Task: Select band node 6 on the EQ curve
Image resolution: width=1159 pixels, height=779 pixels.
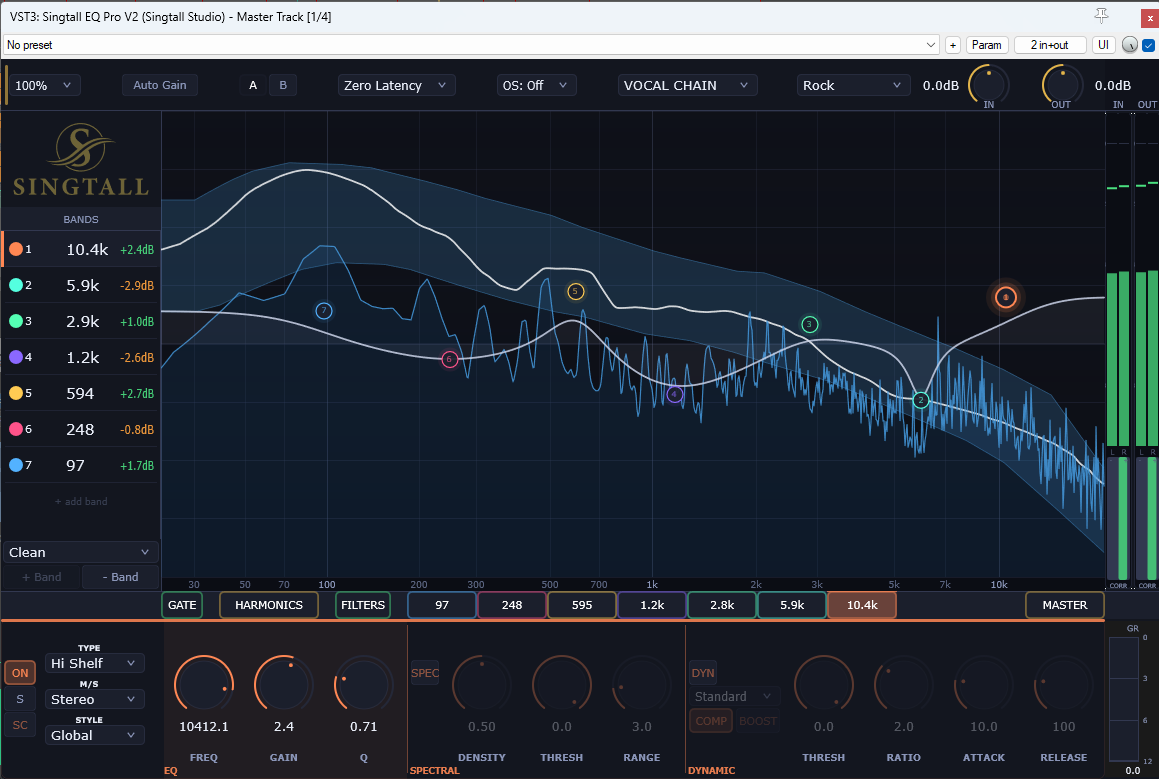Action: point(449,359)
